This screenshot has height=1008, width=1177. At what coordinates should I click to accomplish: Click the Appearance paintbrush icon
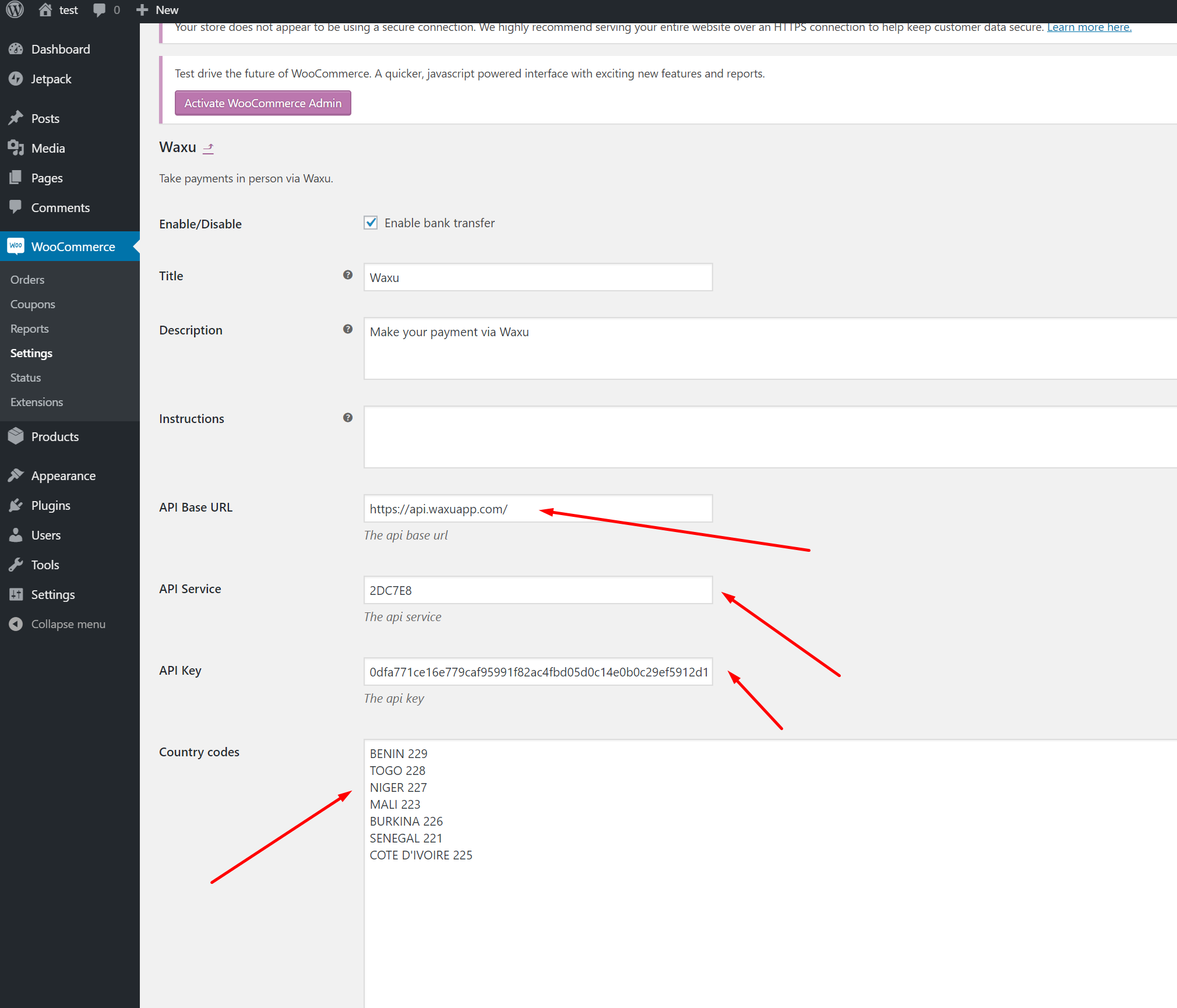coord(16,475)
